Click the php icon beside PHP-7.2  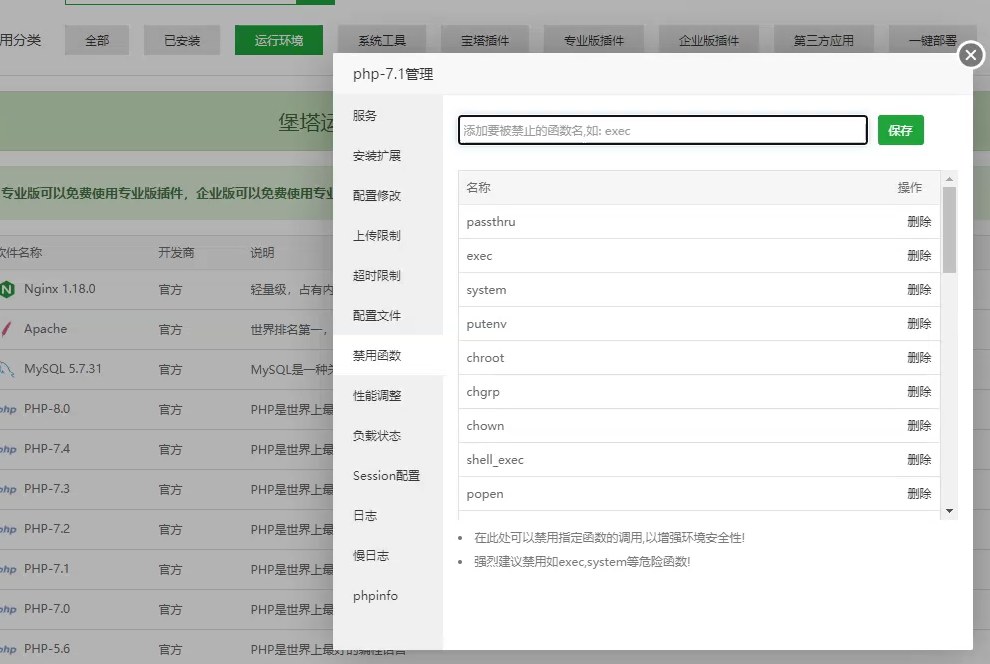coord(8,529)
